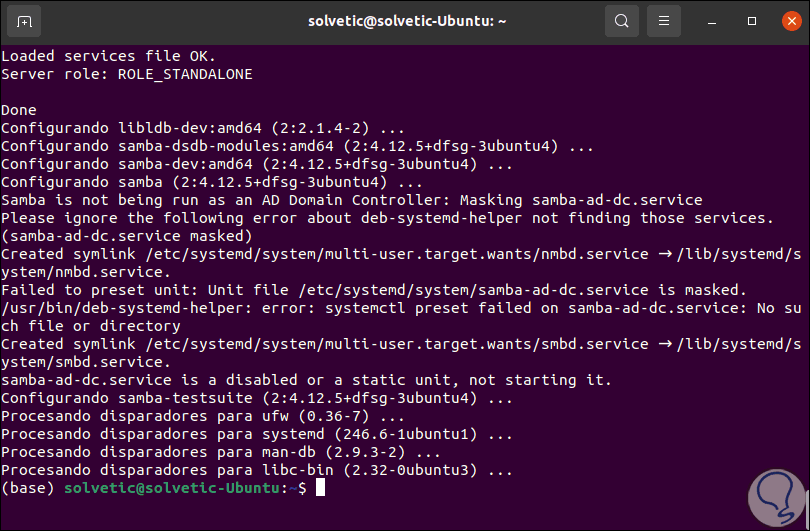Screen dimensions: 810x531
Task: Click the search icon in title bar
Action: [x=622, y=21]
